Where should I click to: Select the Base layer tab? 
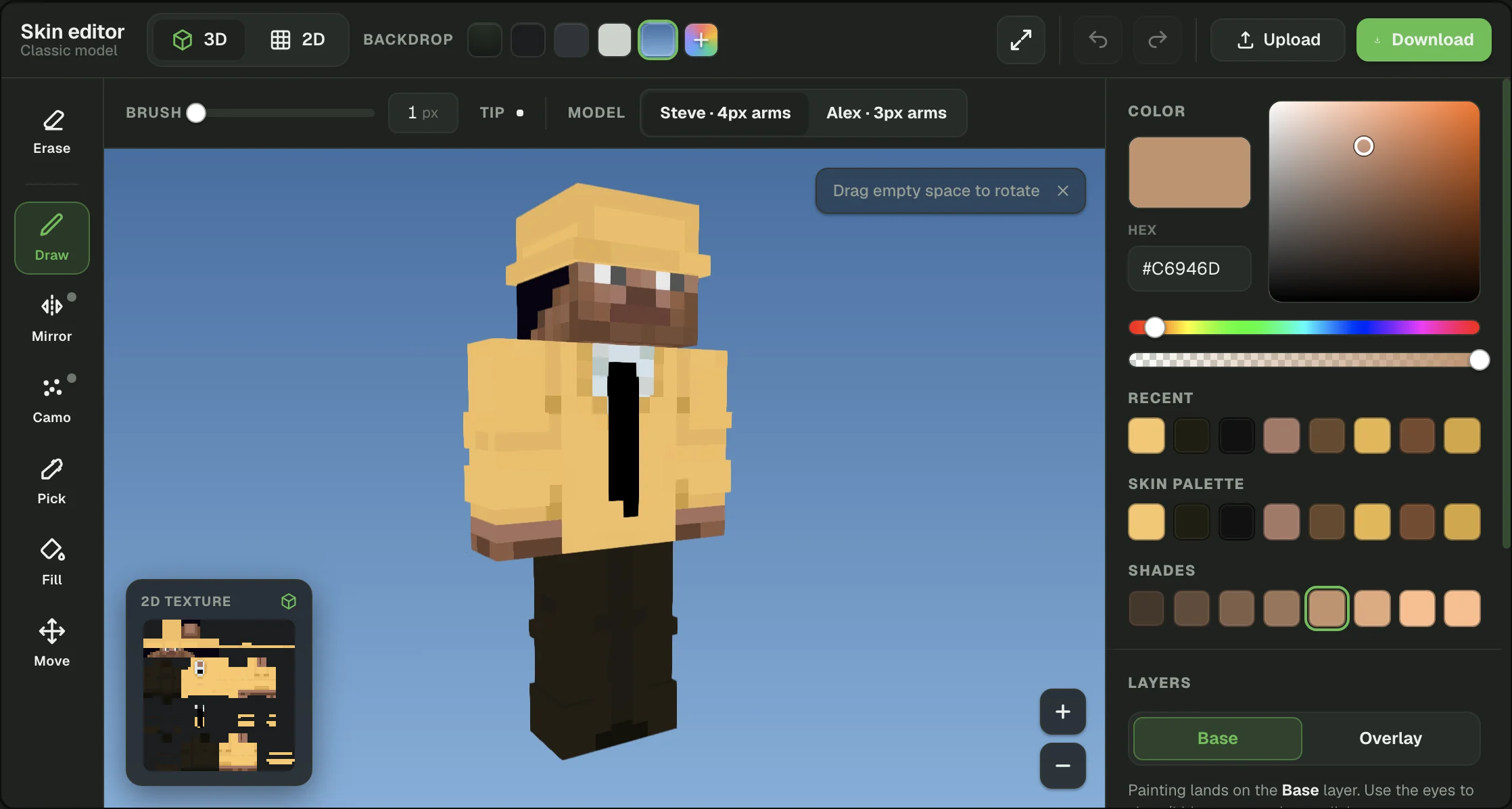point(1217,738)
